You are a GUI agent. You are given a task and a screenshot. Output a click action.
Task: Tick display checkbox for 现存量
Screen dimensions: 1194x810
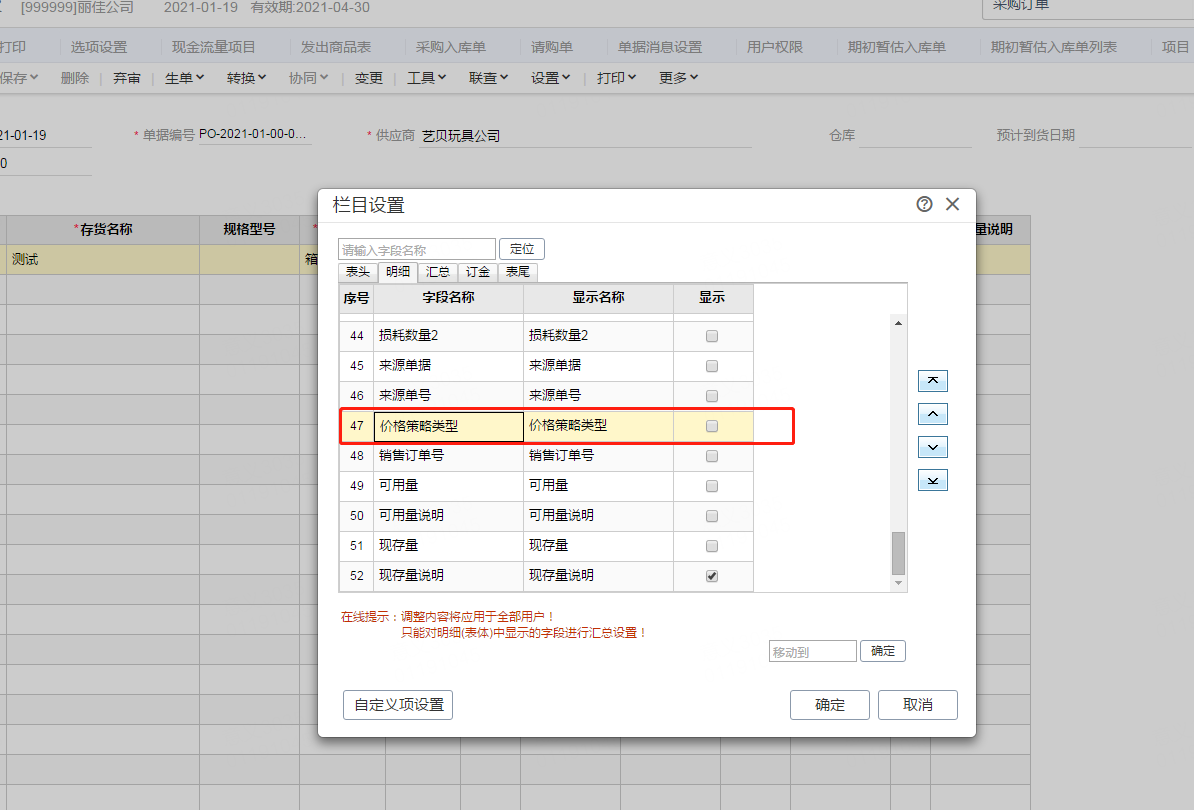(x=712, y=546)
